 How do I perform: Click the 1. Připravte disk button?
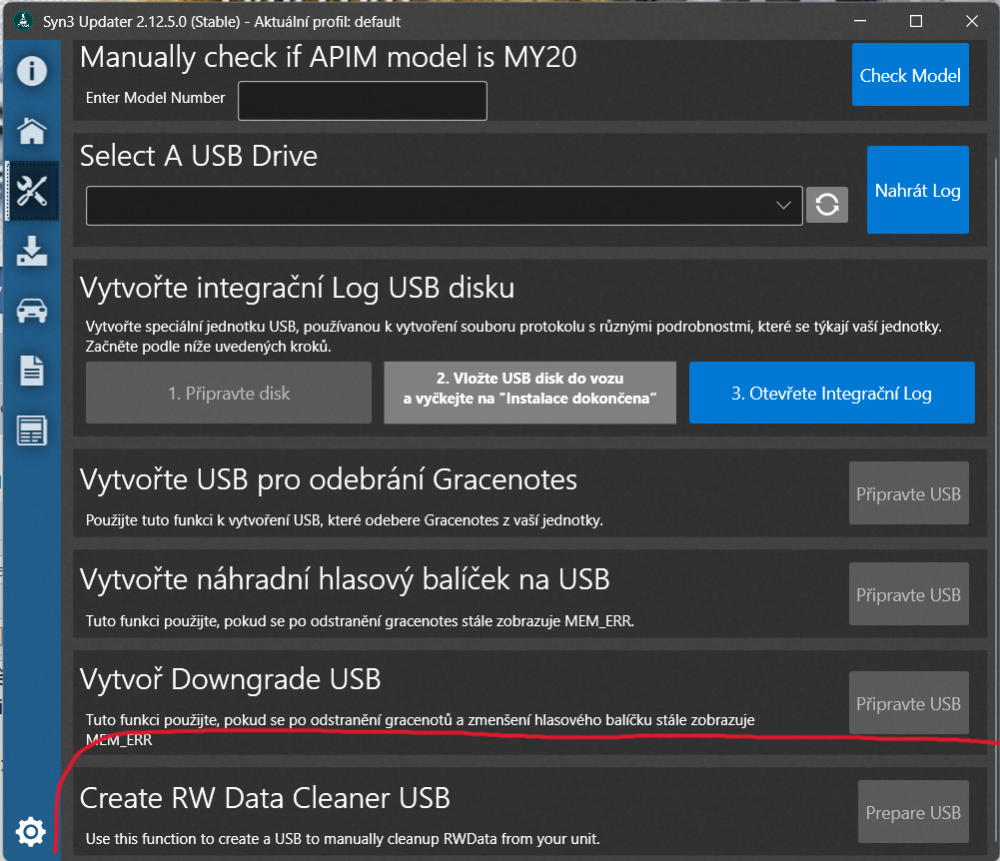click(x=229, y=393)
